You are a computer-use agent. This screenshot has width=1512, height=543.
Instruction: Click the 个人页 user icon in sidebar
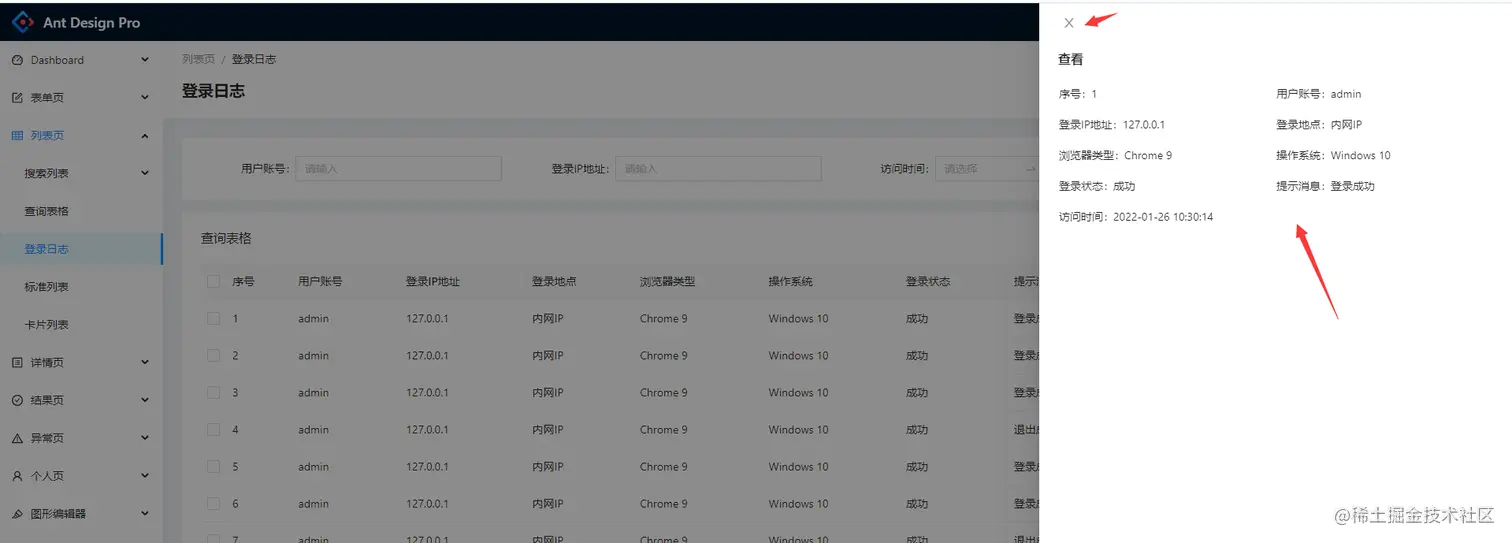(x=17, y=476)
